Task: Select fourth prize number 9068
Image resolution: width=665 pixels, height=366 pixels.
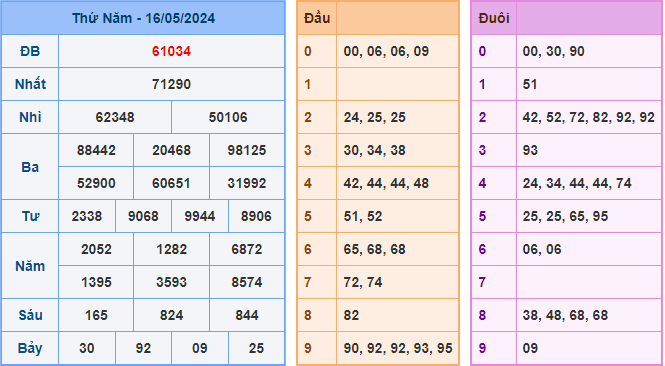Action: point(143,217)
